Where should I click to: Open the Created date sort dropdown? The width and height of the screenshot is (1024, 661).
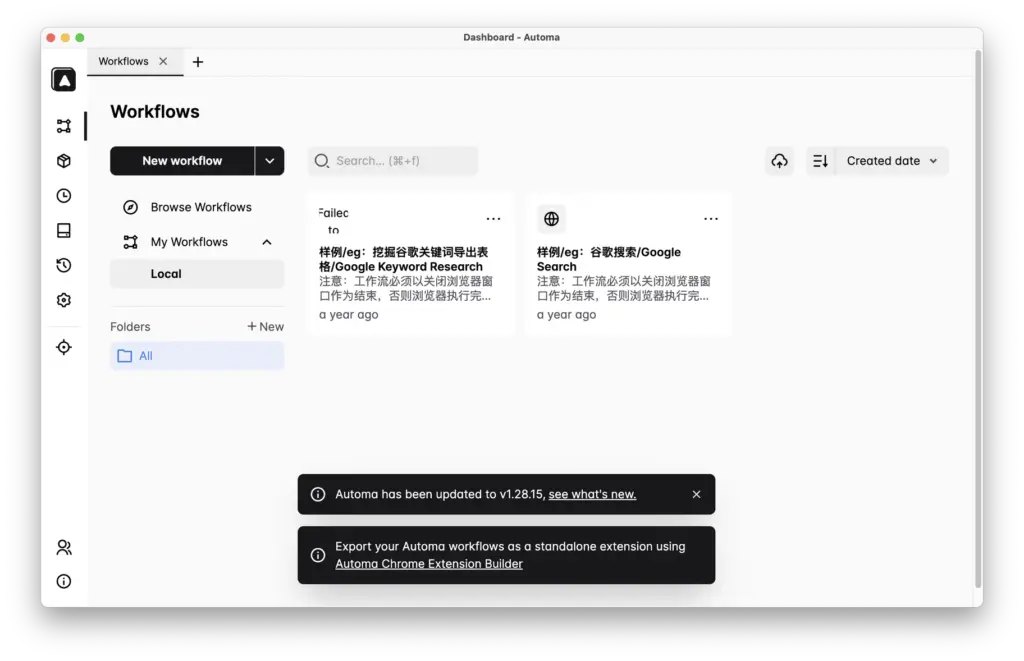(892, 161)
